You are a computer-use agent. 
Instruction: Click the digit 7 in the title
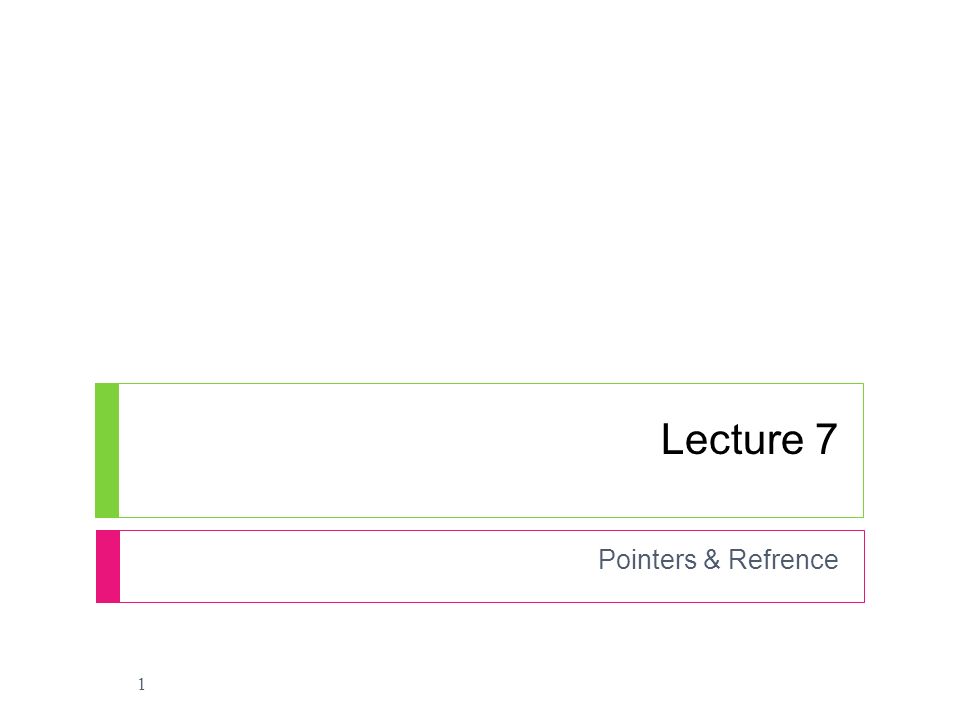coord(826,439)
